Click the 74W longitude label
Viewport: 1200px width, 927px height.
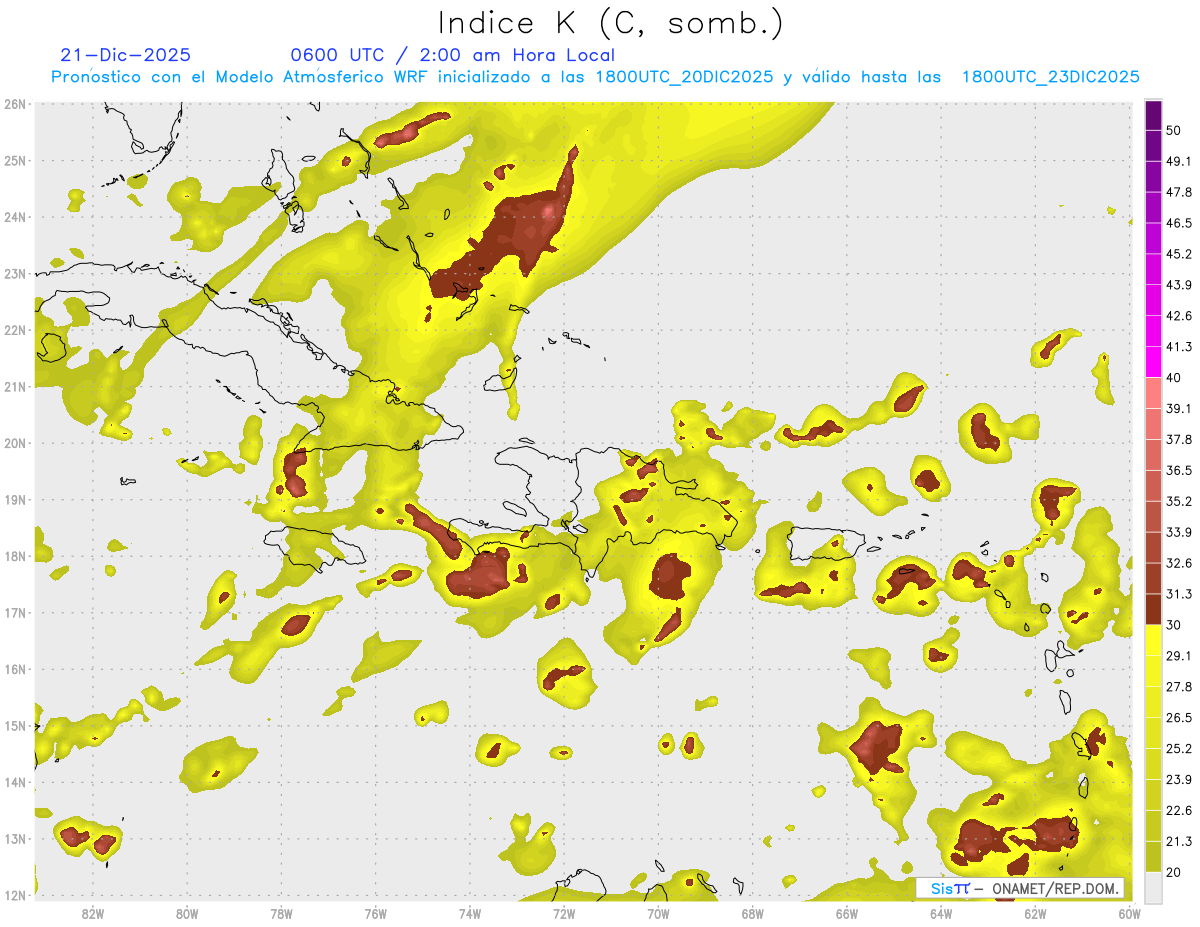(470, 914)
